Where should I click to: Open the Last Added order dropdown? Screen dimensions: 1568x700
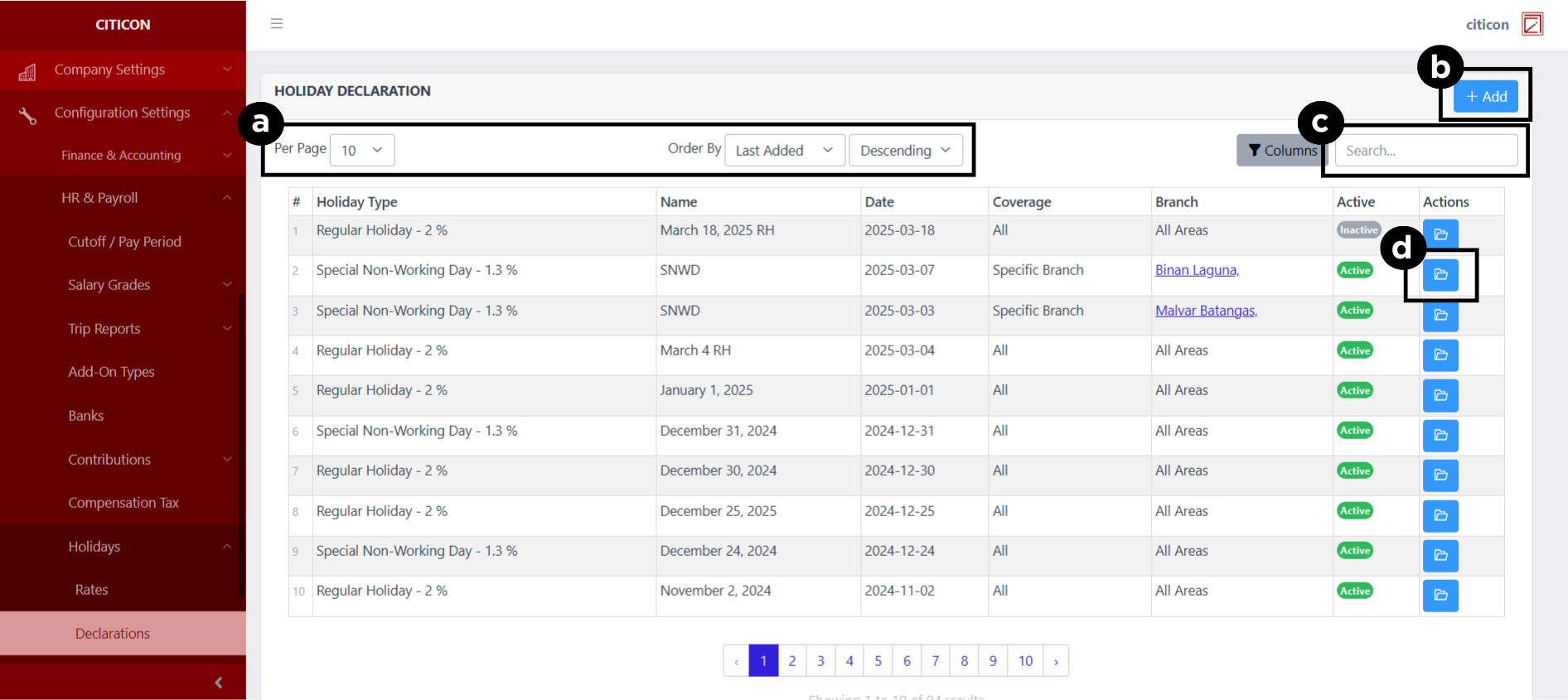tap(784, 150)
